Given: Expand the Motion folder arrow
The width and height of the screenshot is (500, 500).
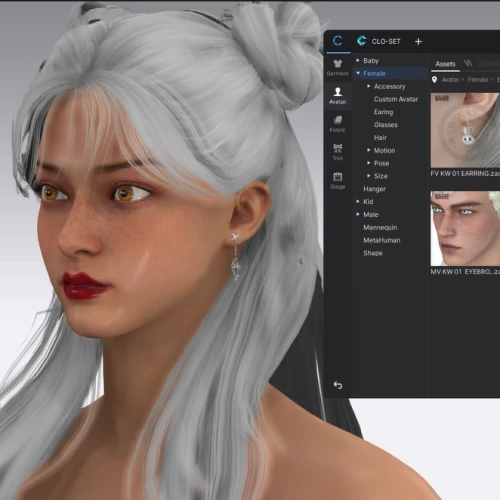Looking at the screenshot, I should [x=368, y=150].
